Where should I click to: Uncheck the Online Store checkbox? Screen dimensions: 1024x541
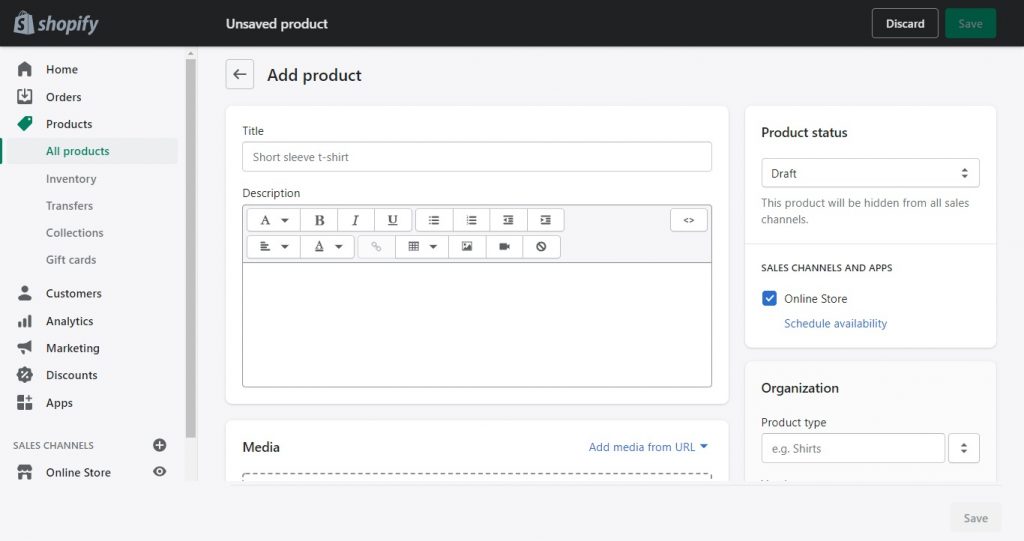(769, 298)
